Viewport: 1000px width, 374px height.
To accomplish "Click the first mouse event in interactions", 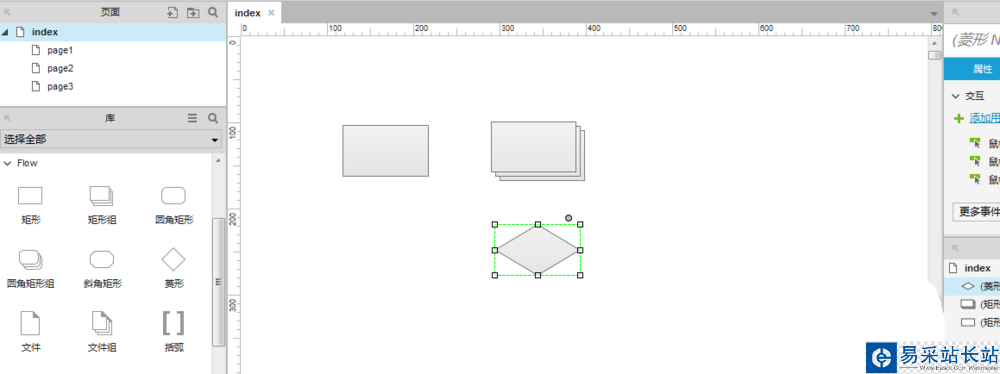I will (984, 144).
